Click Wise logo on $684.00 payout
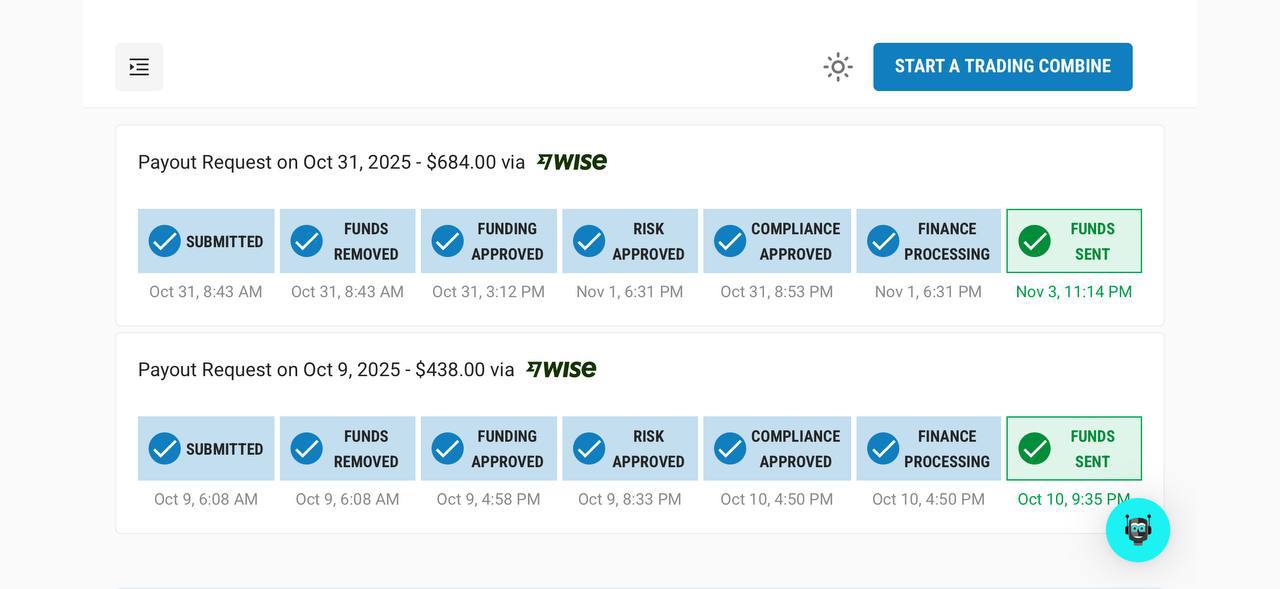This screenshot has width=1280, height=589. tap(572, 162)
